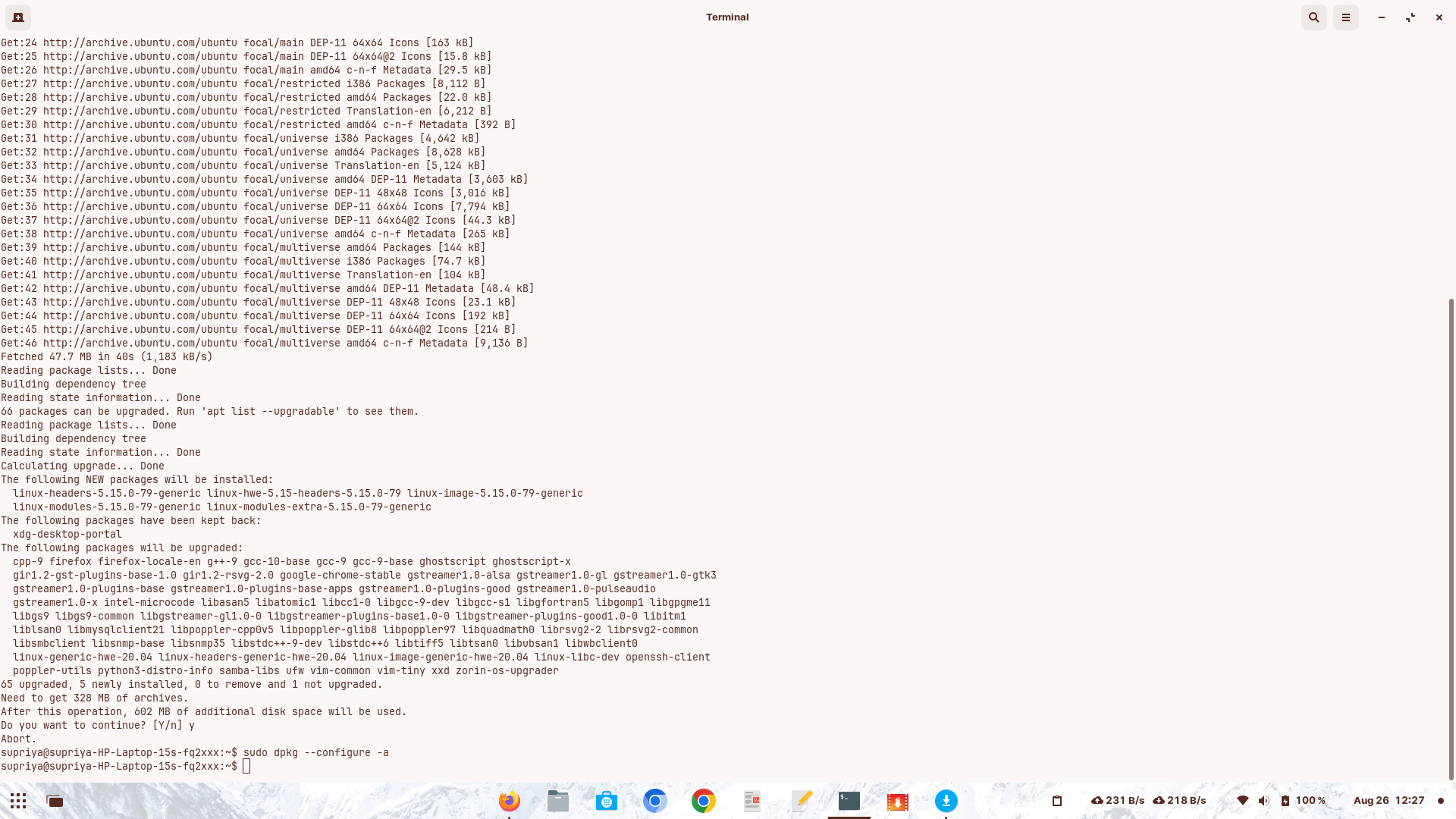Click the 231 B/s network speed
Image resolution: width=1456 pixels, height=819 pixels.
[1118, 801]
